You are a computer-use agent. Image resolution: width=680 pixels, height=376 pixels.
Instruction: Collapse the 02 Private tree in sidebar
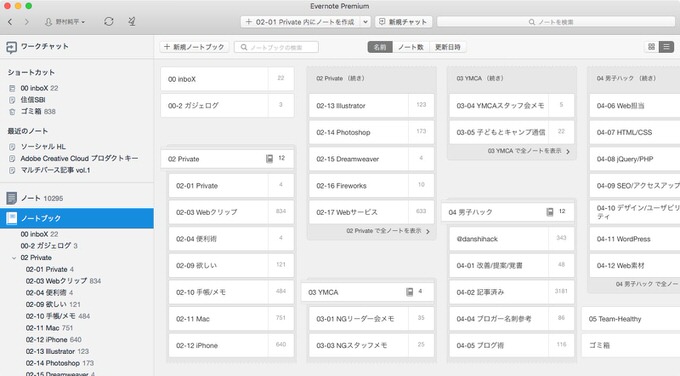pos(14,258)
